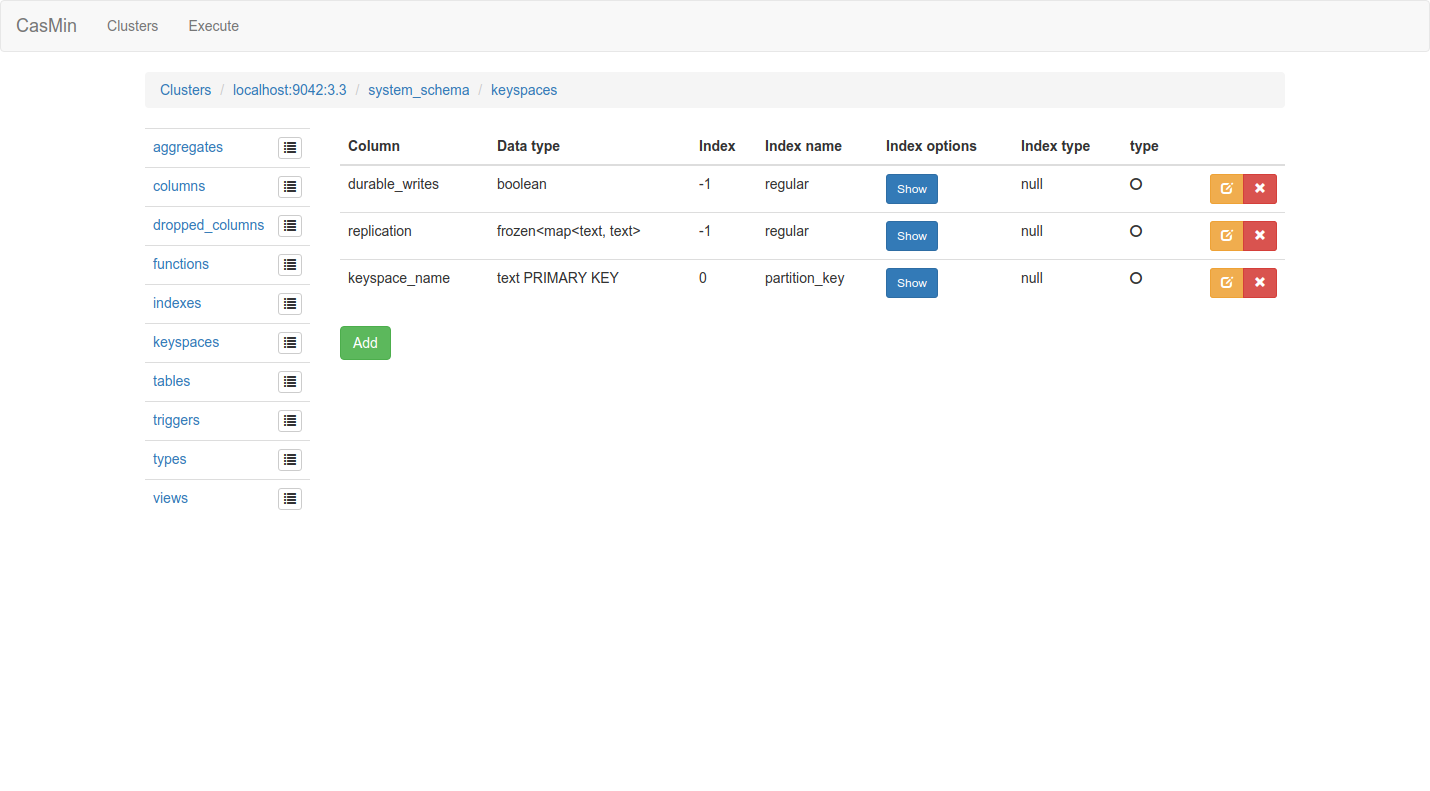Click the list icon next to dropped_columns

[290, 226]
